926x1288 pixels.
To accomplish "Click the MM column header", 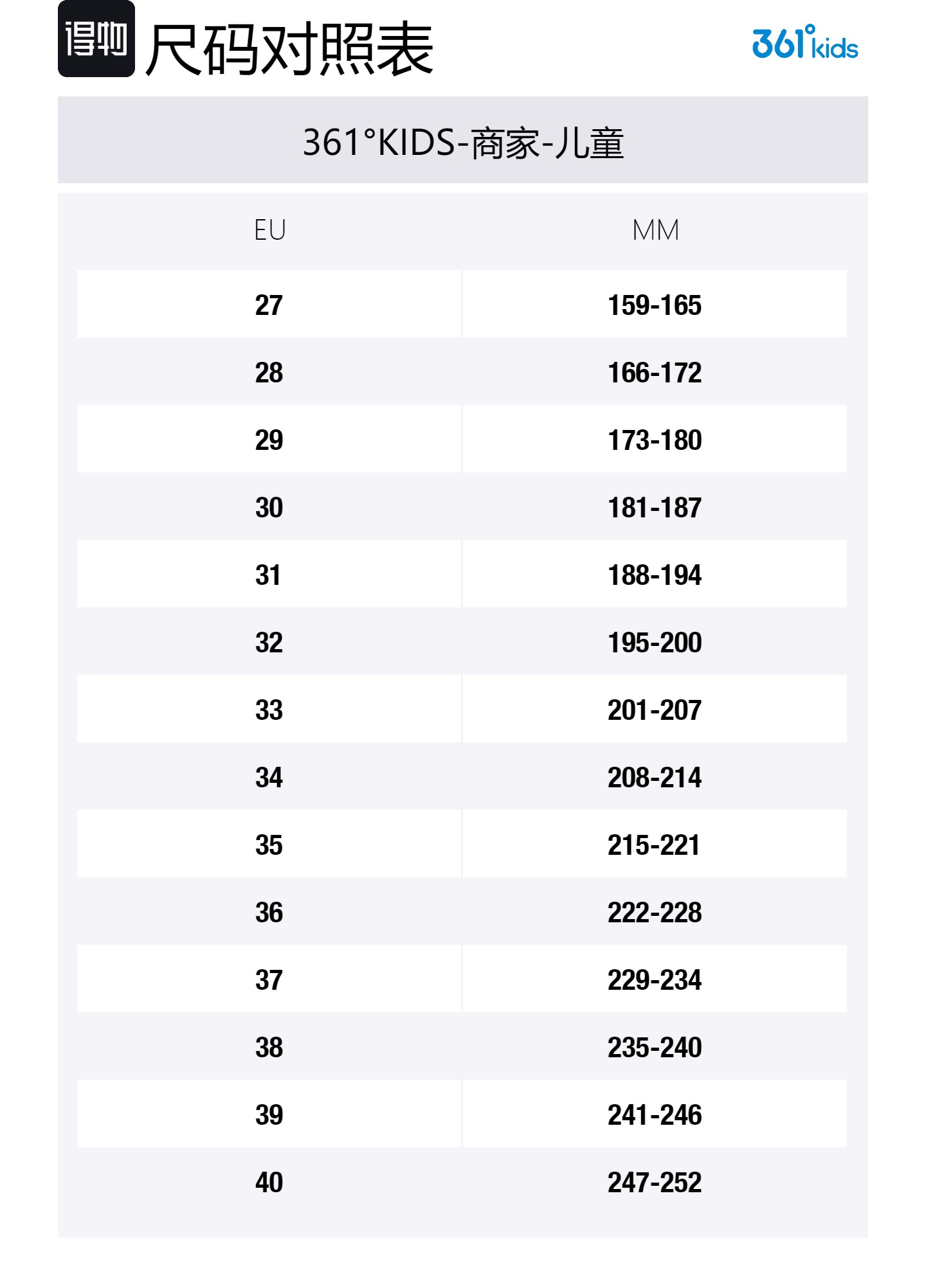I will (655, 230).
